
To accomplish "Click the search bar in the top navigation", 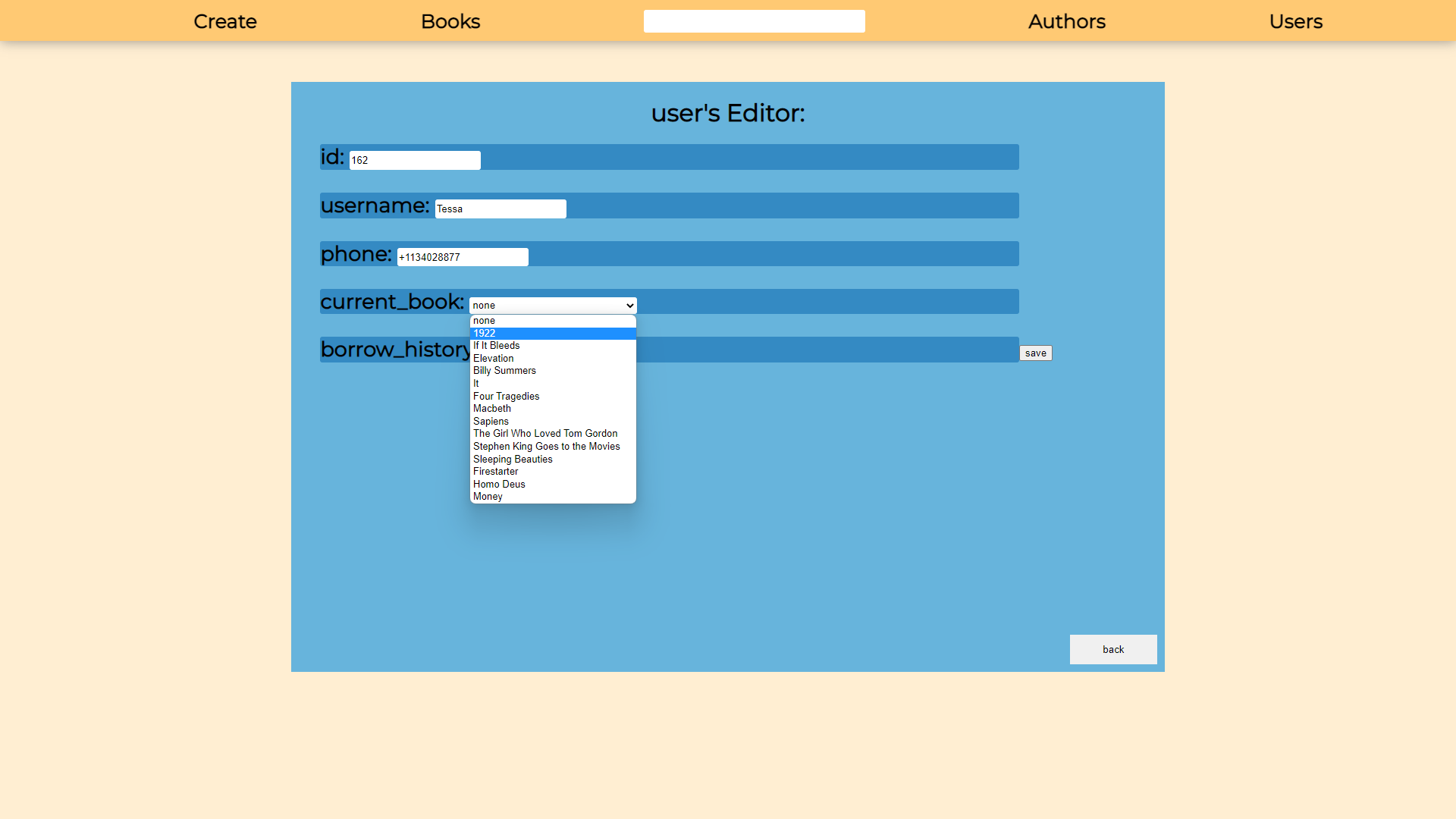I will click(x=754, y=20).
